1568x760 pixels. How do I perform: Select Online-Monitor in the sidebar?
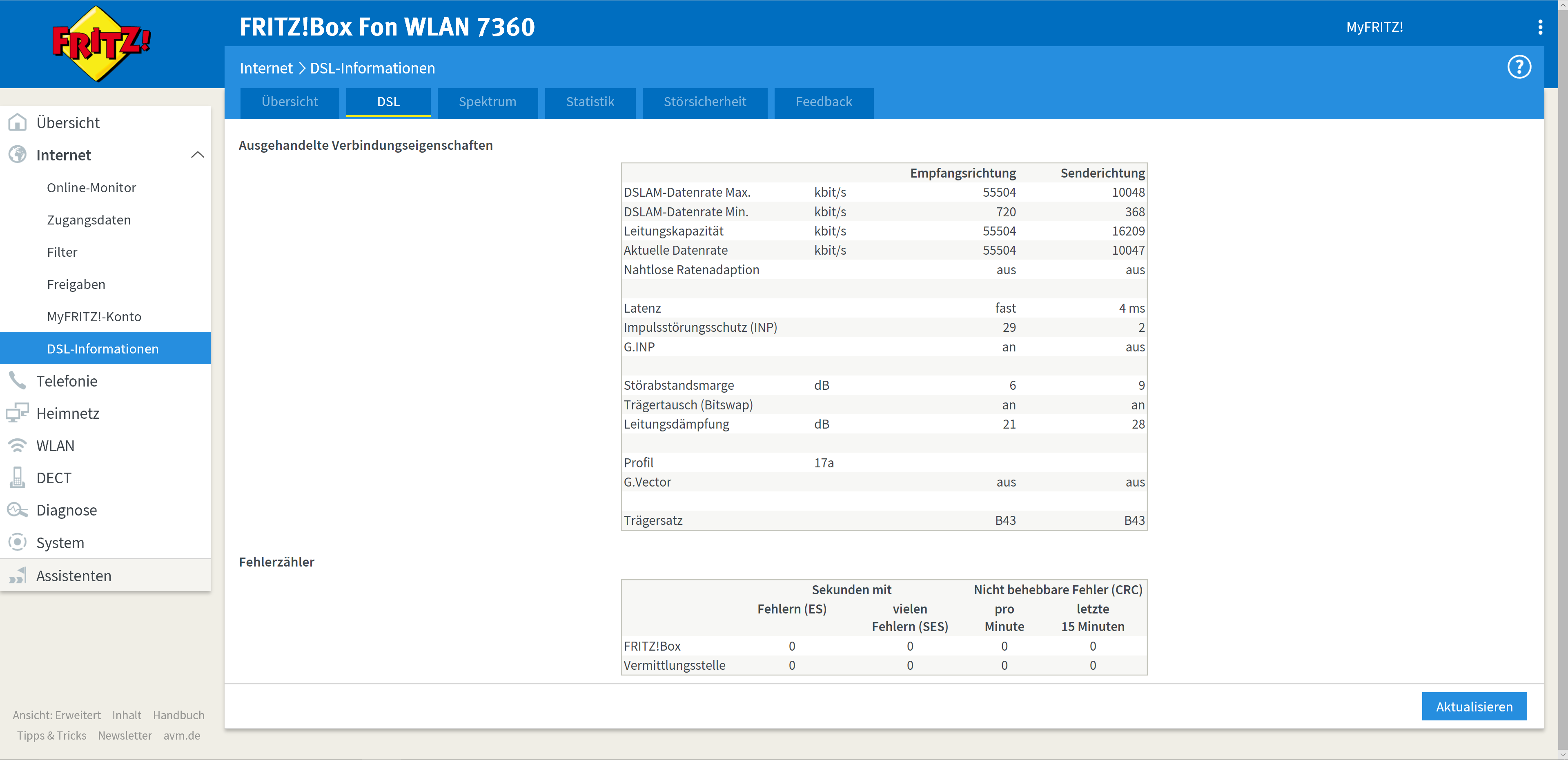pos(91,187)
